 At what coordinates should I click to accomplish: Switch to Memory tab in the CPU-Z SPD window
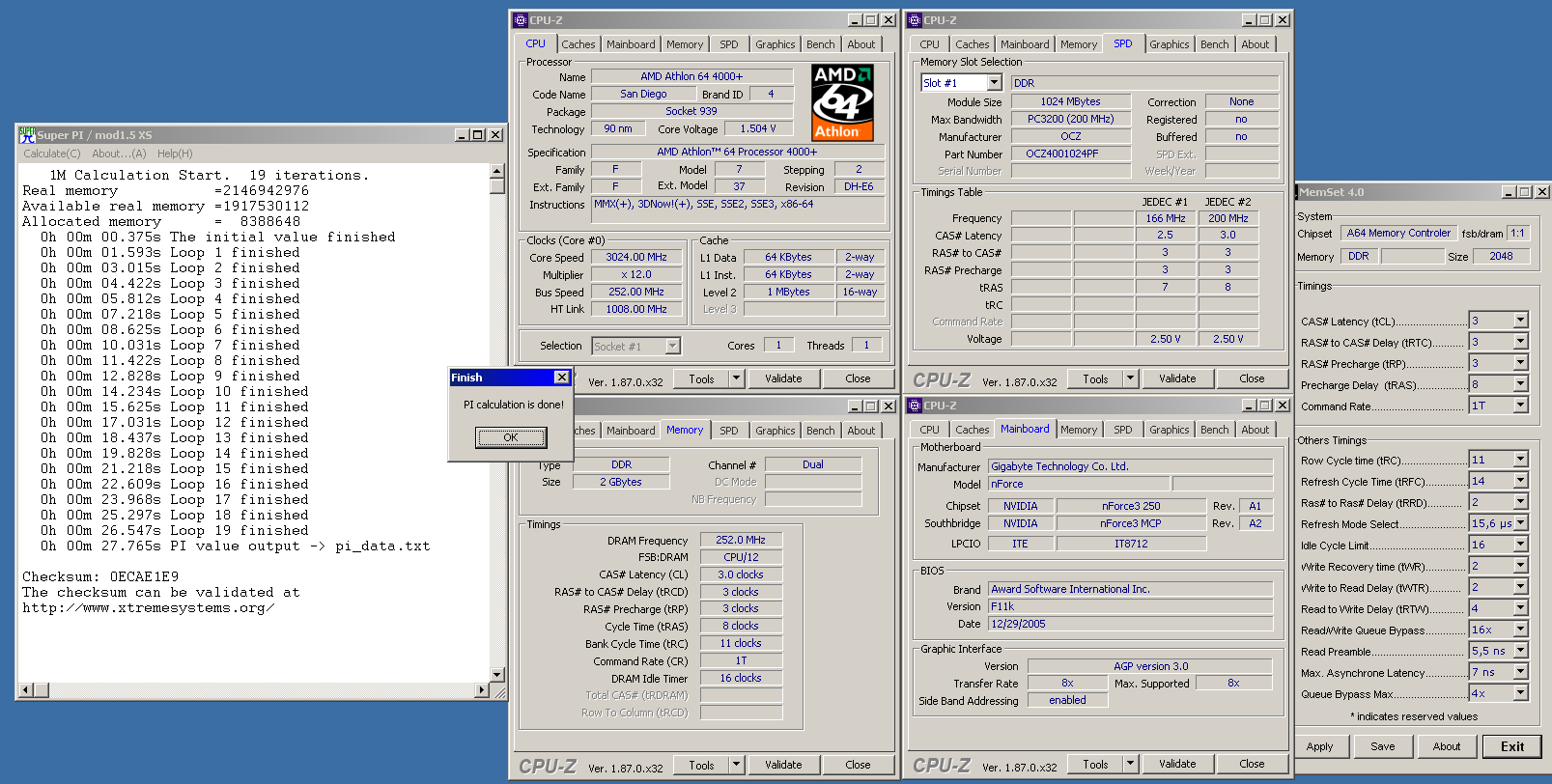pos(1079,44)
